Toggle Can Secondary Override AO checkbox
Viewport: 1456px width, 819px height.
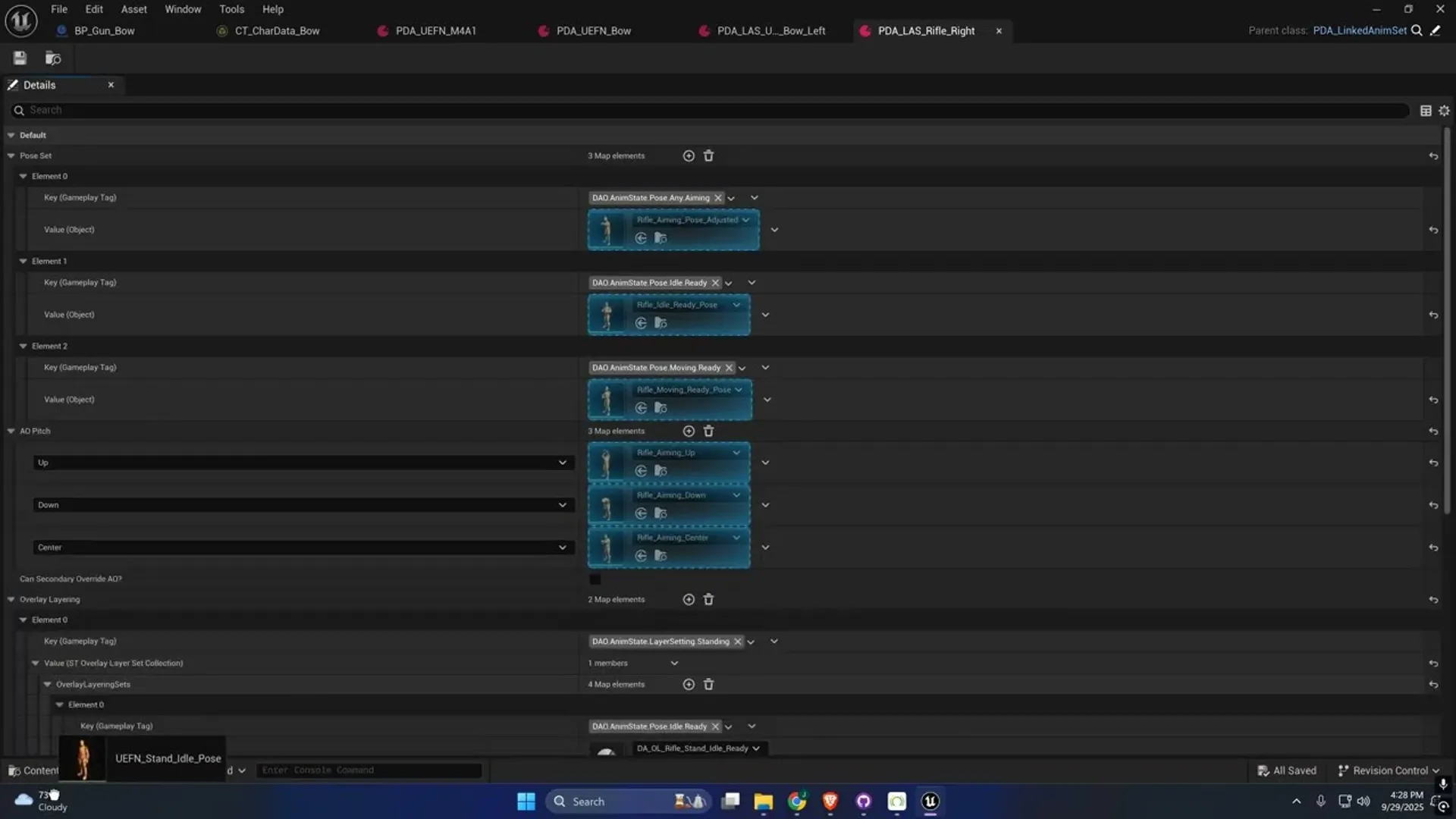pos(595,579)
